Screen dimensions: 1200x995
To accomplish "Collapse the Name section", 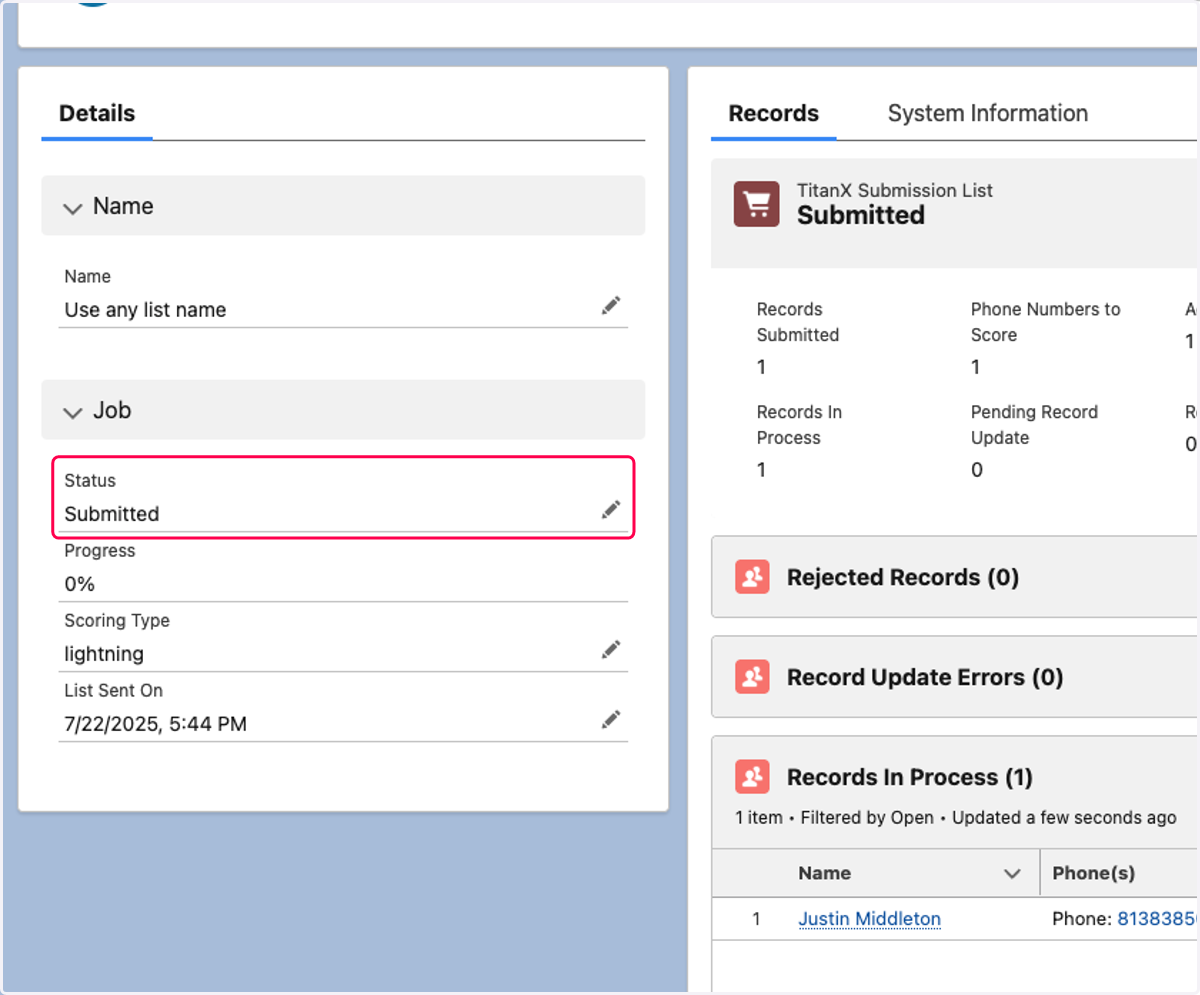I will pyautogui.click(x=72, y=208).
